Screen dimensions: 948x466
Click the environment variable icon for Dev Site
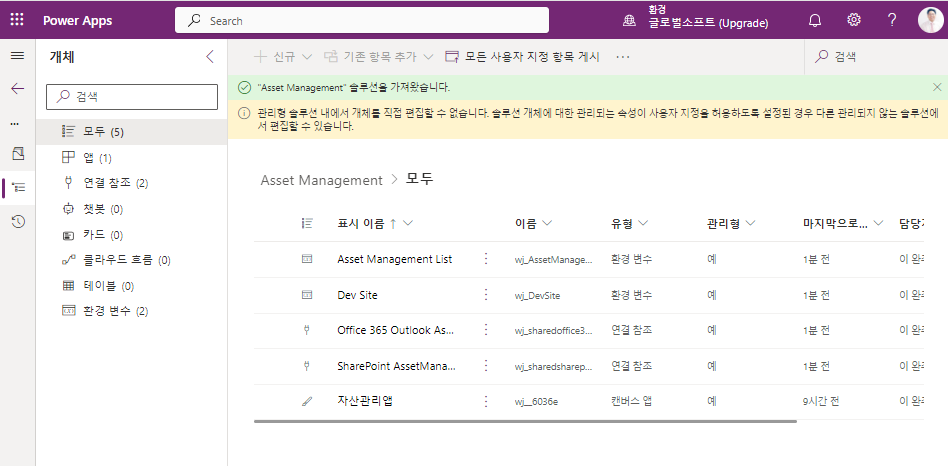pyautogui.click(x=307, y=295)
